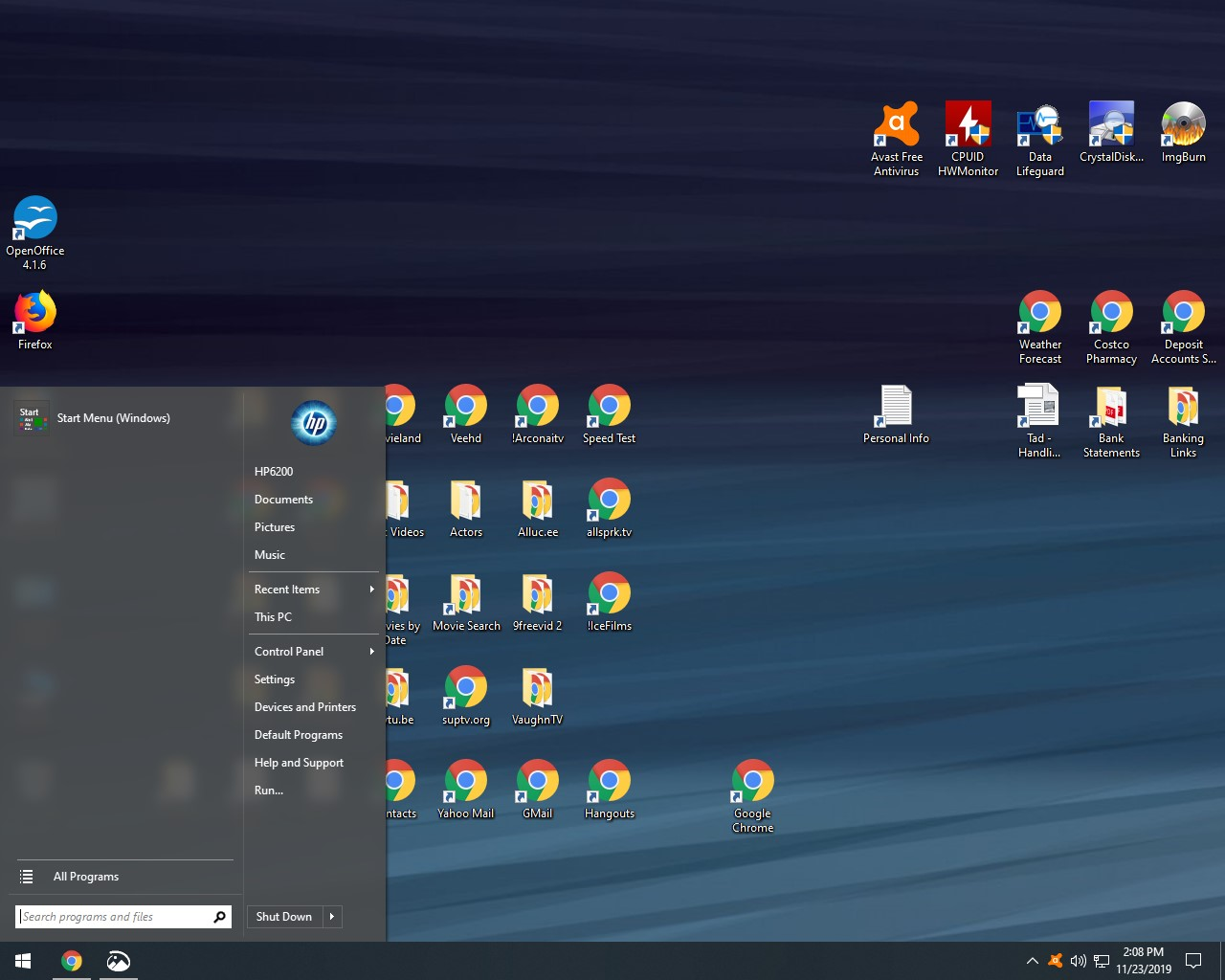Open the volume control in the tray
The height and width of the screenshot is (980, 1225).
coord(1078,961)
